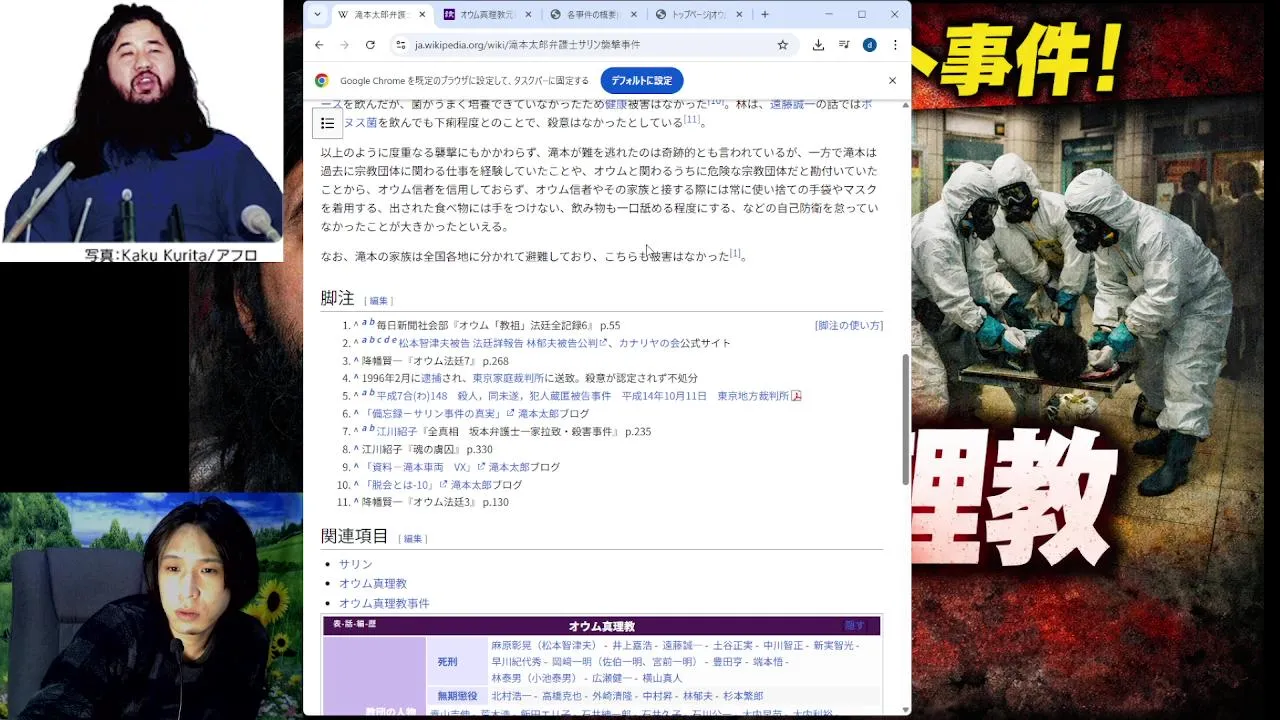The height and width of the screenshot is (720, 1280).
Task: Open the 東京家庭裁判所 link
Action: coord(508,379)
